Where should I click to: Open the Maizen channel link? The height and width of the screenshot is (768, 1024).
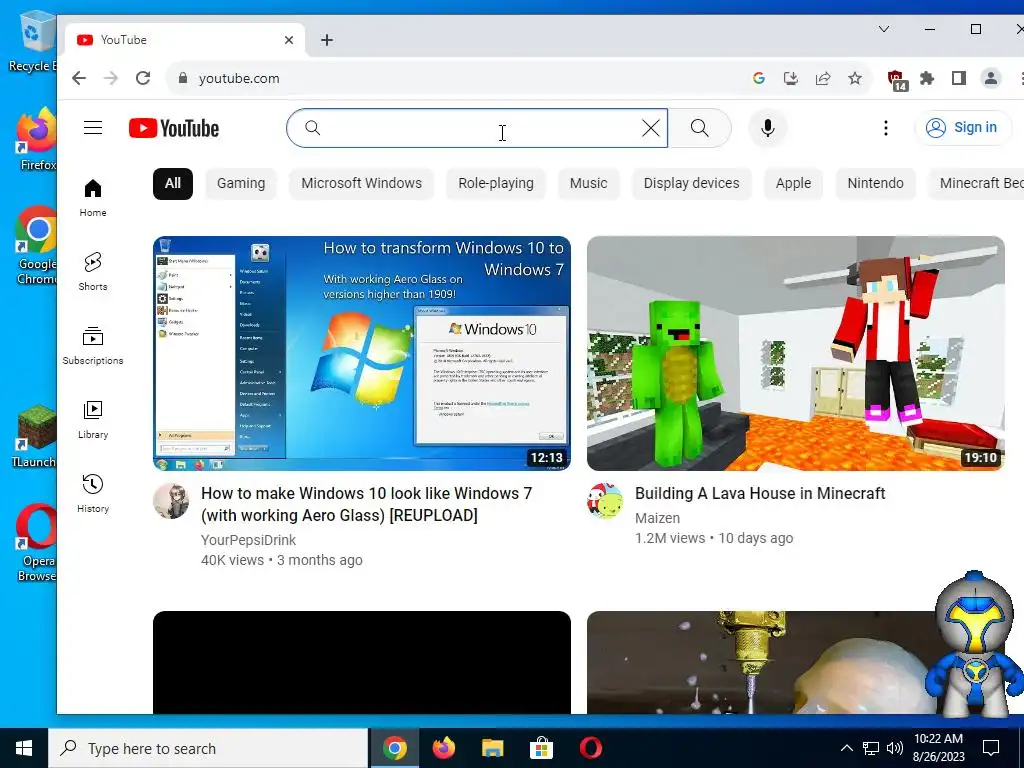pos(658,518)
